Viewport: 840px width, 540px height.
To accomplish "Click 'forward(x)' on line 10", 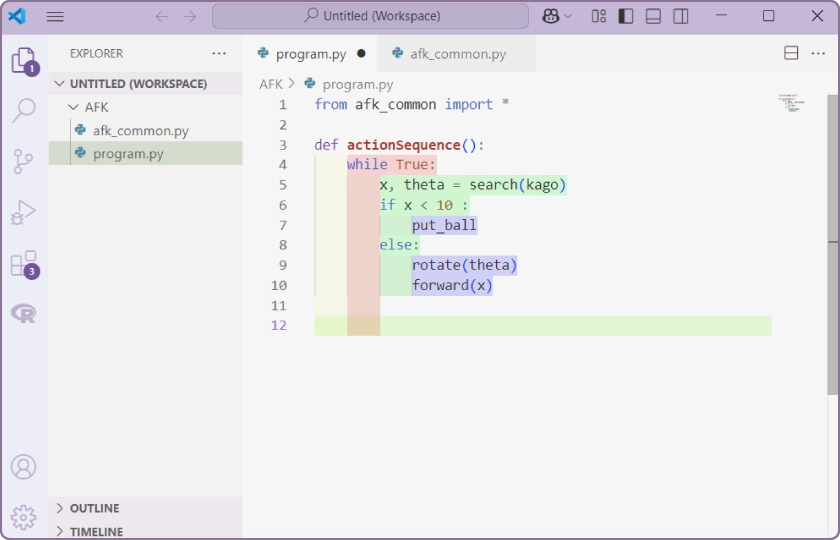I will [452, 285].
